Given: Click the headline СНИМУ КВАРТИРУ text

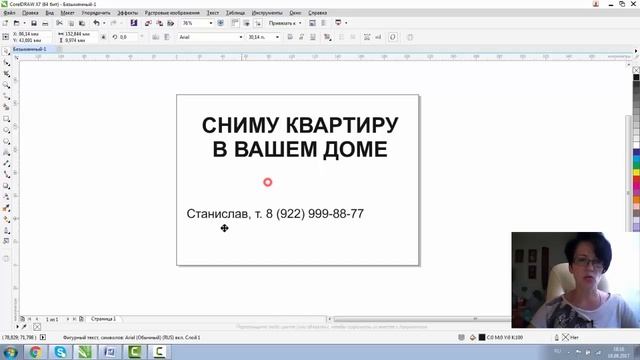Looking at the screenshot, I should [x=300, y=125].
